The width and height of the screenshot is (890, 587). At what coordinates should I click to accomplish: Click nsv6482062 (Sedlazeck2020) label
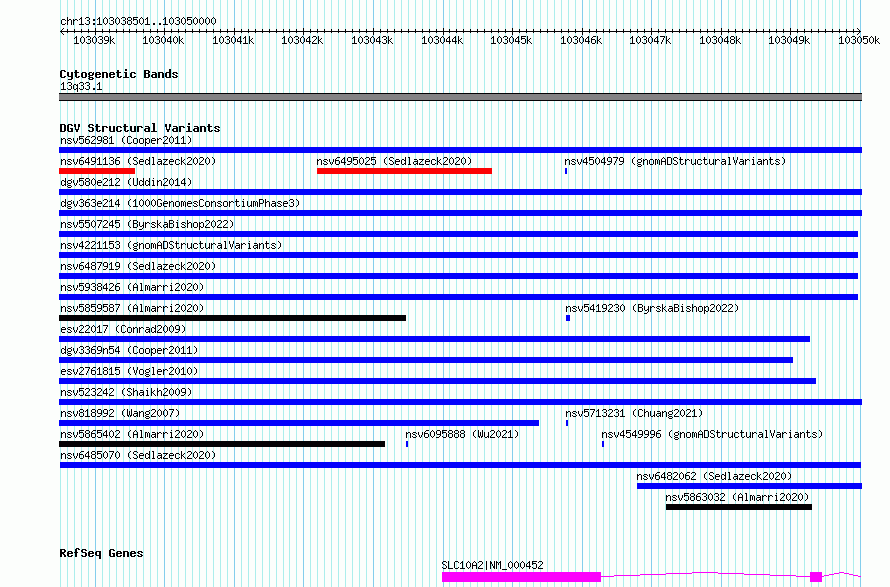coord(714,476)
